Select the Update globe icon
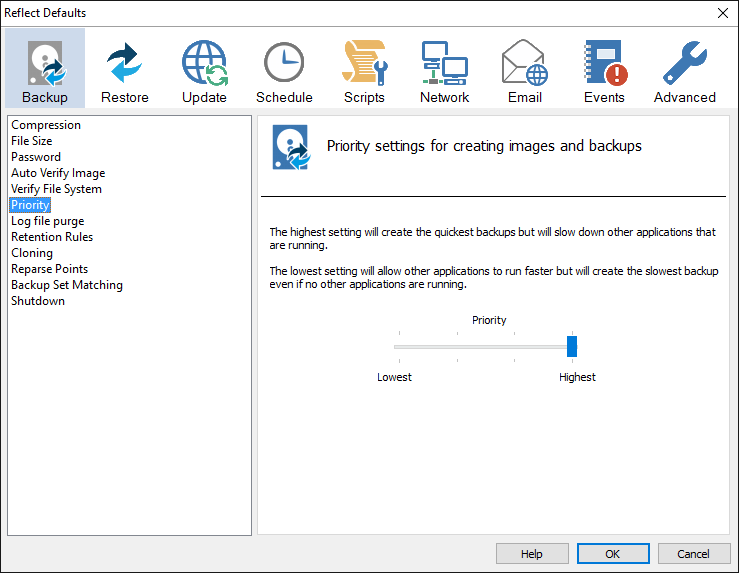The width and height of the screenshot is (740, 573). (x=204, y=64)
